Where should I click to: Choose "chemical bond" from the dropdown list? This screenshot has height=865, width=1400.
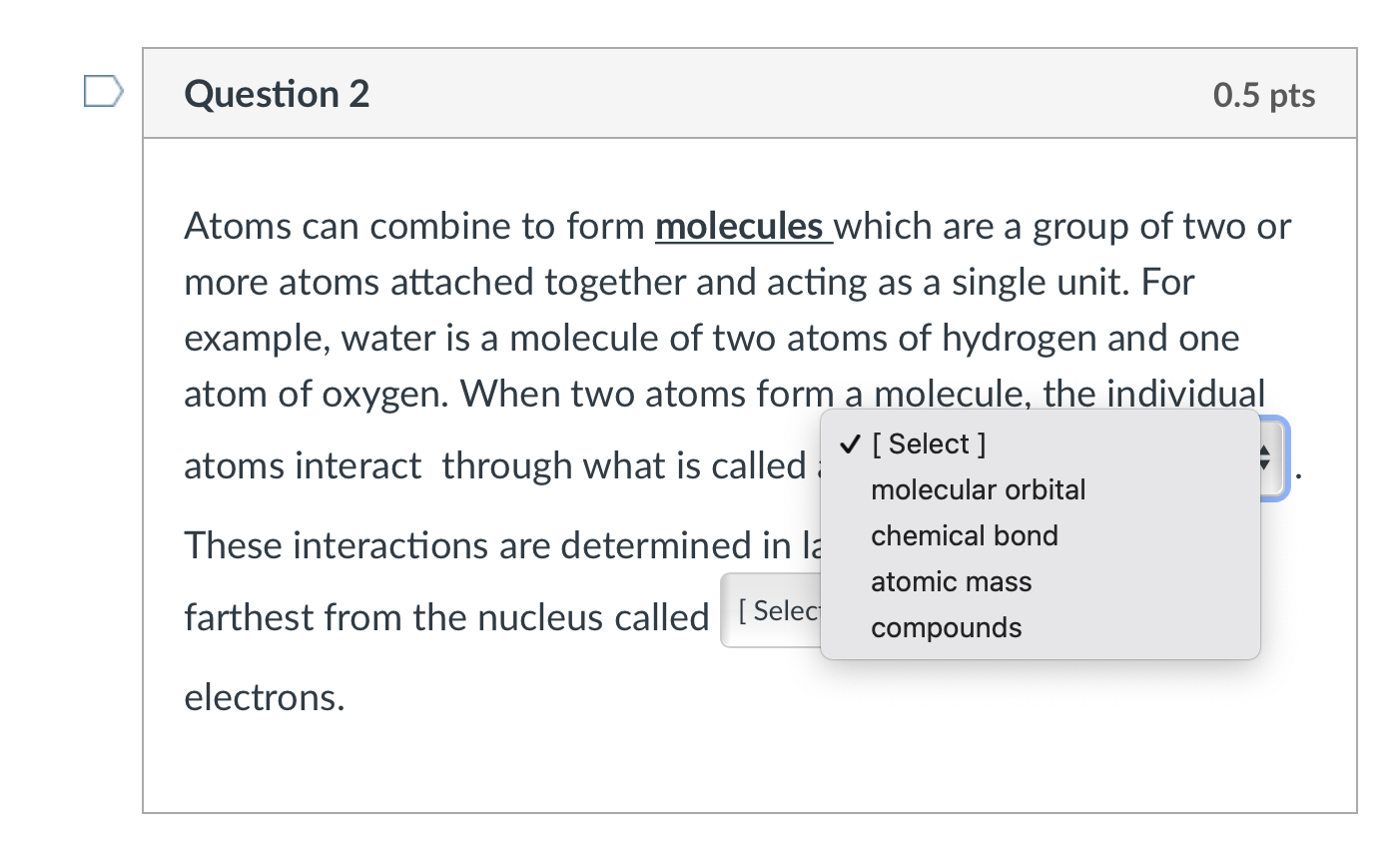tap(964, 535)
